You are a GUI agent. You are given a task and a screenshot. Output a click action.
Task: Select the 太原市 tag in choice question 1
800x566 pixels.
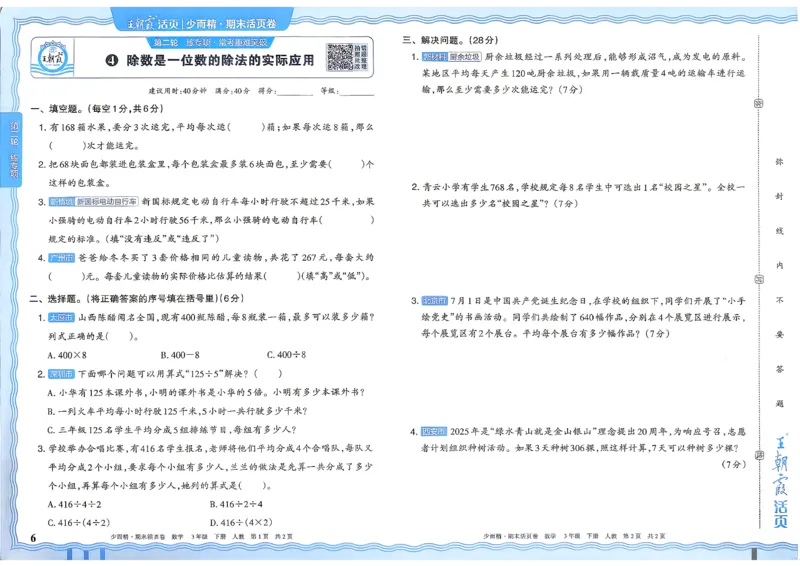point(61,317)
